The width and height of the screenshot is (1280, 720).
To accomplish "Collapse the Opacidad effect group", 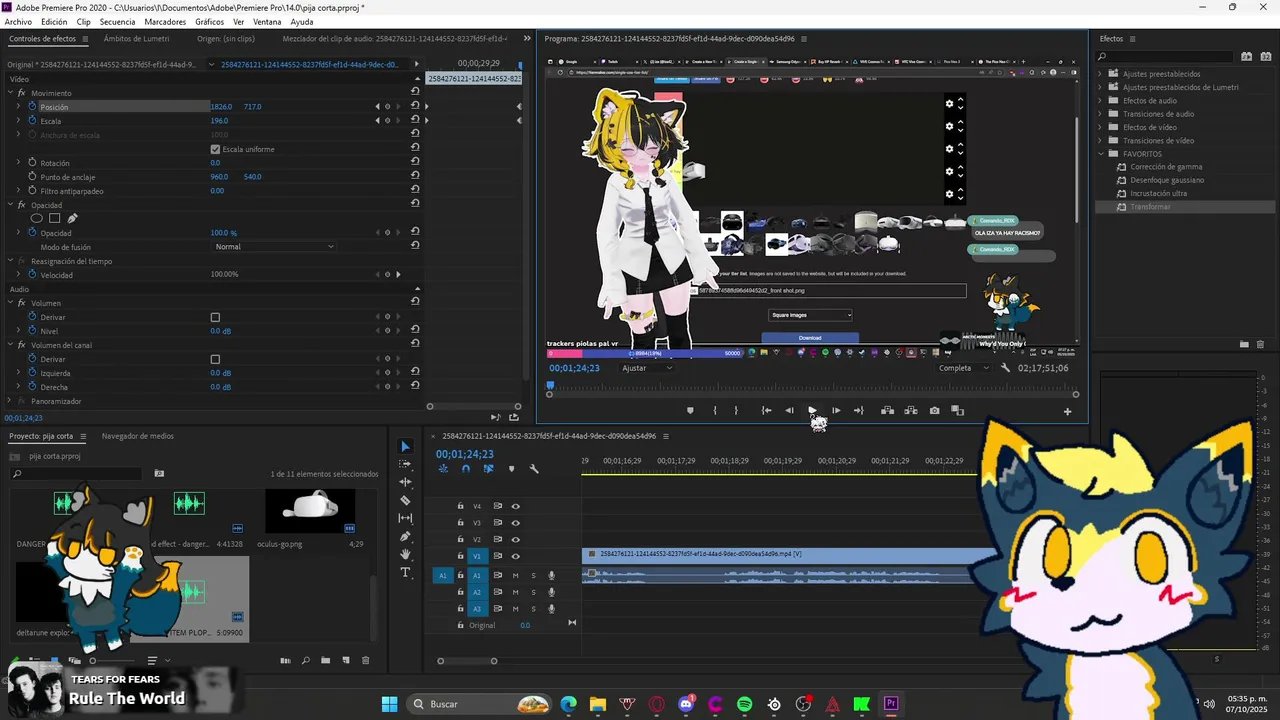I will (x=10, y=205).
